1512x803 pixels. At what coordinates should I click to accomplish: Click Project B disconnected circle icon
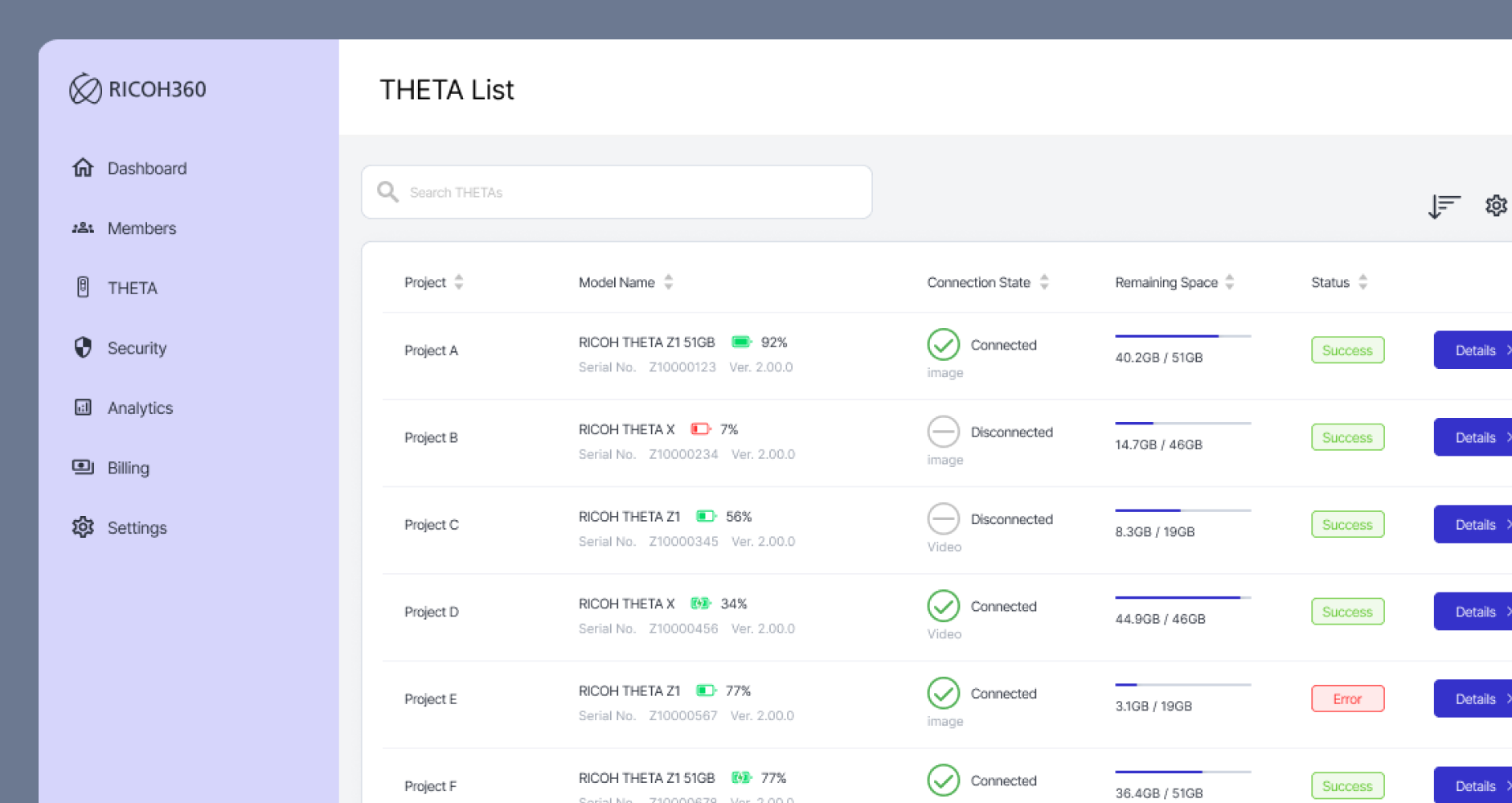(x=944, y=432)
